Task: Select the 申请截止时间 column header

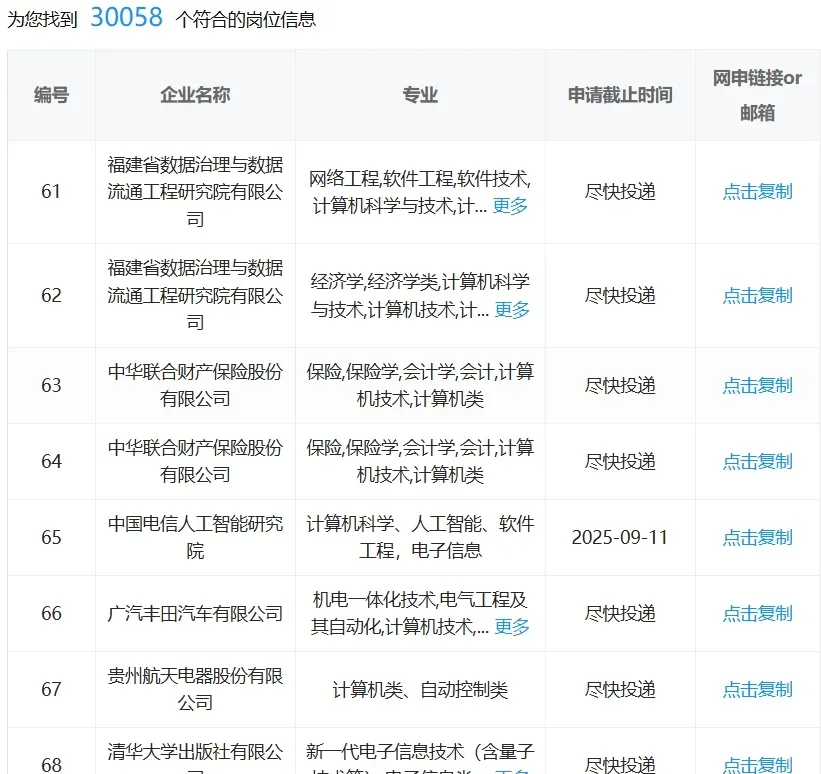Action: (620, 95)
